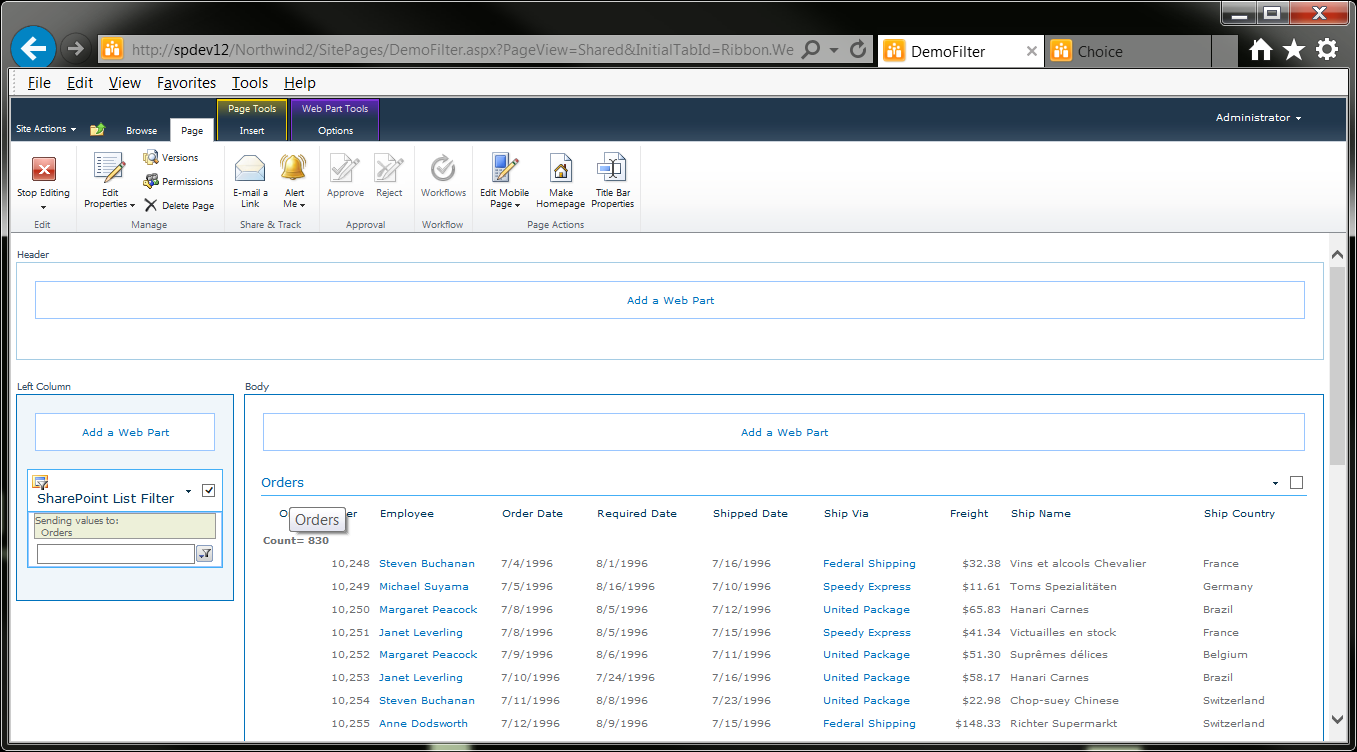The height and width of the screenshot is (752, 1357).
Task: Open the View menu
Action: [x=125, y=83]
